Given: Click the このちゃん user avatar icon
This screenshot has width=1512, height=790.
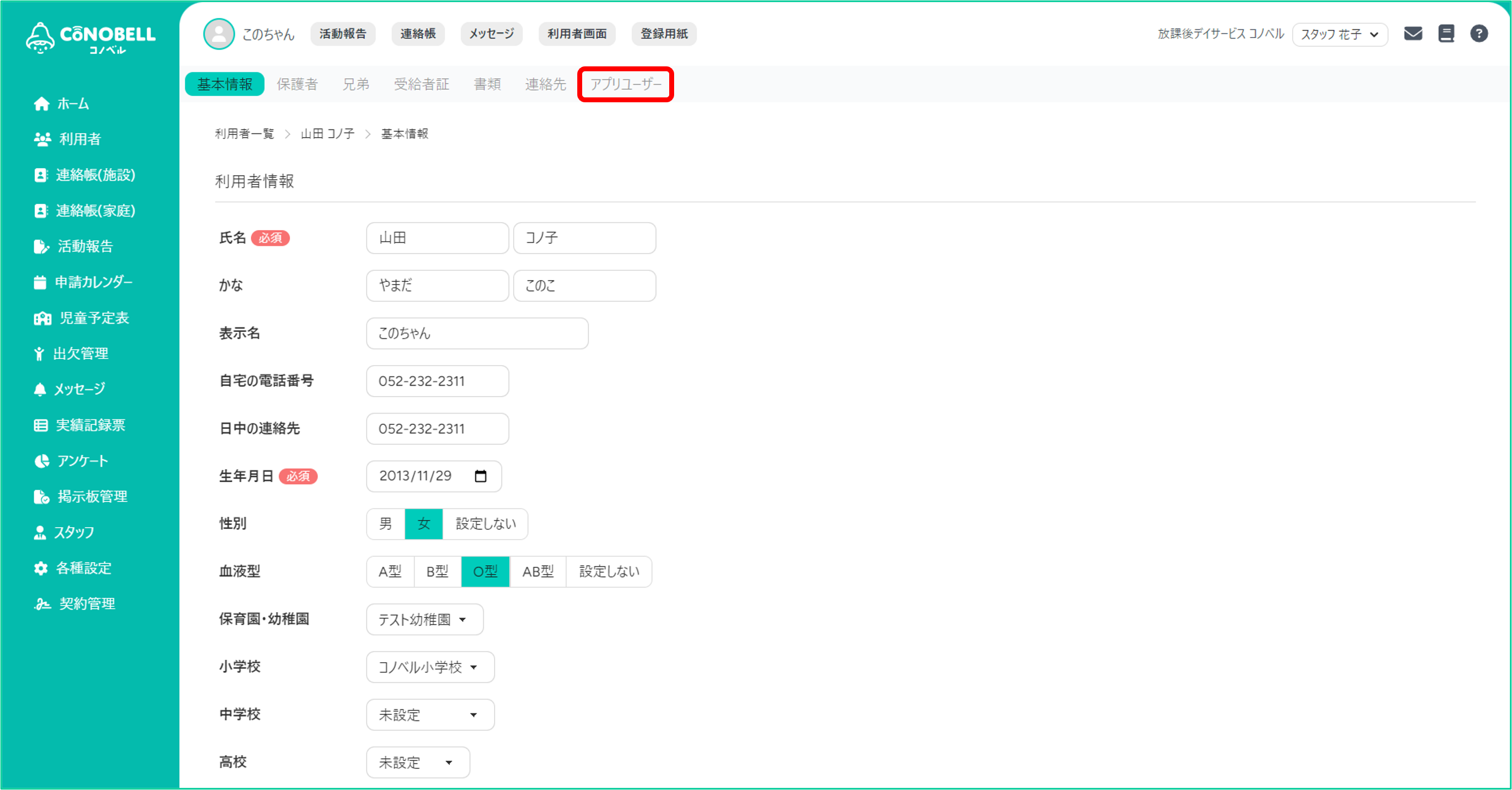Looking at the screenshot, I should [x=219, y=34].
